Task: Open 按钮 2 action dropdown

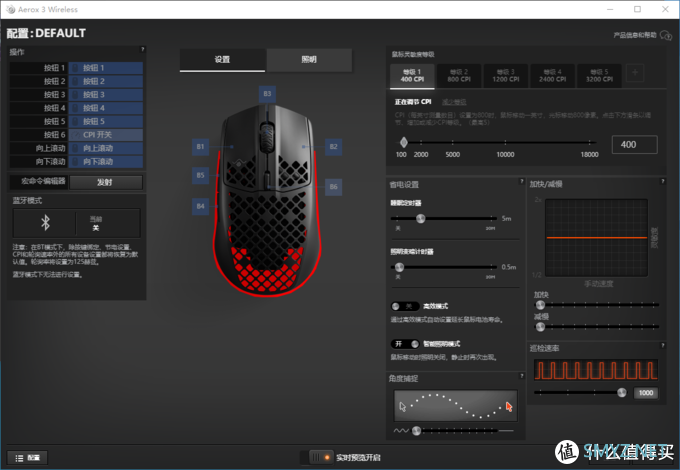Action: 106,82
